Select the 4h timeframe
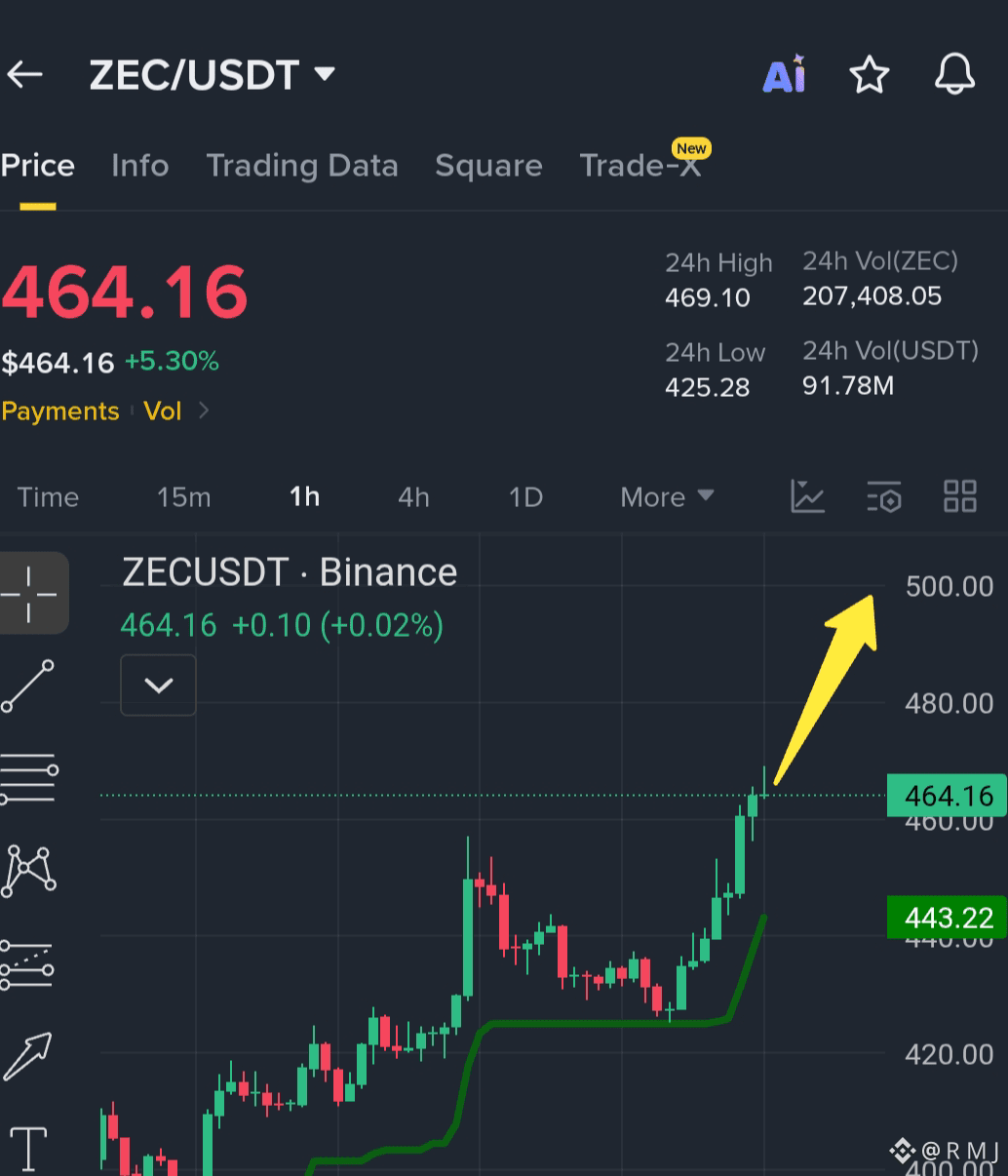 pos(413,497)
